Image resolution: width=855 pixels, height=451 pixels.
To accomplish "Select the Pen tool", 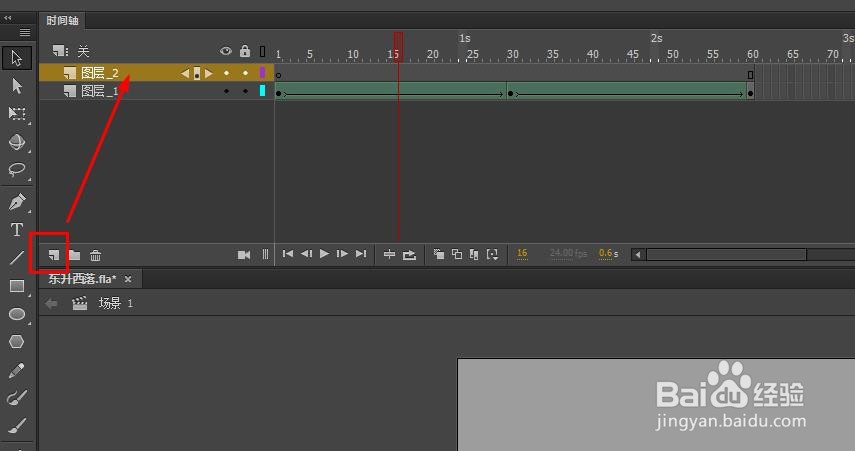I will 17,202.
